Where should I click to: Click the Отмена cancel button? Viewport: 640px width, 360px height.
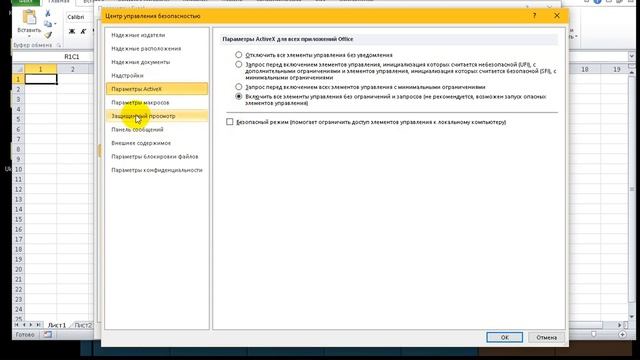coord(546,337)
